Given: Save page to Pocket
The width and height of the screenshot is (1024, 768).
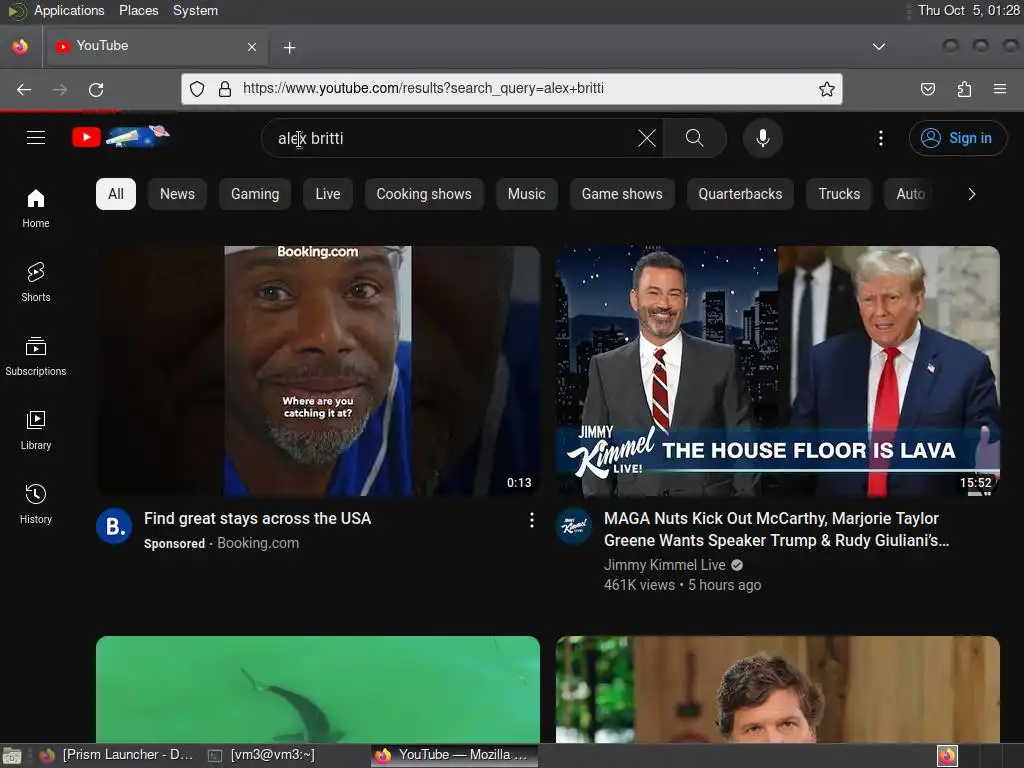Looking at the screenshot, I should (x=927, y=89).
